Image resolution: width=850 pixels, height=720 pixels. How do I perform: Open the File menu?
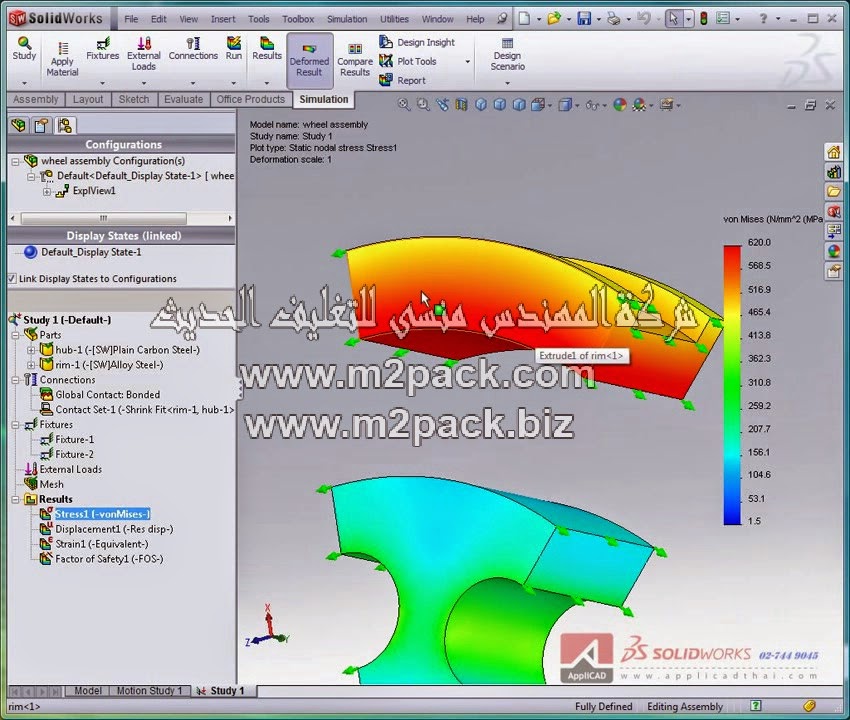tap(131, 19)
